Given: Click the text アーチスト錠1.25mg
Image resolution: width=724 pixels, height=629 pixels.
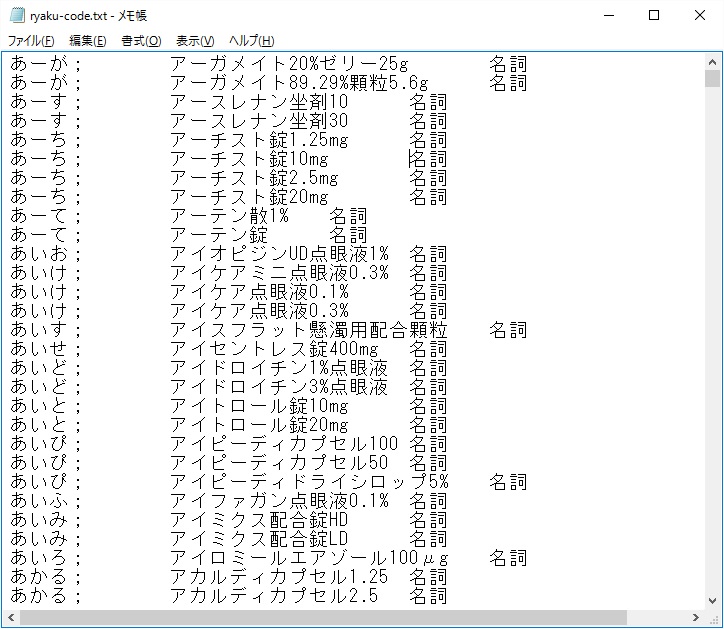Looking at the screenshot, I should click(259, 139).
